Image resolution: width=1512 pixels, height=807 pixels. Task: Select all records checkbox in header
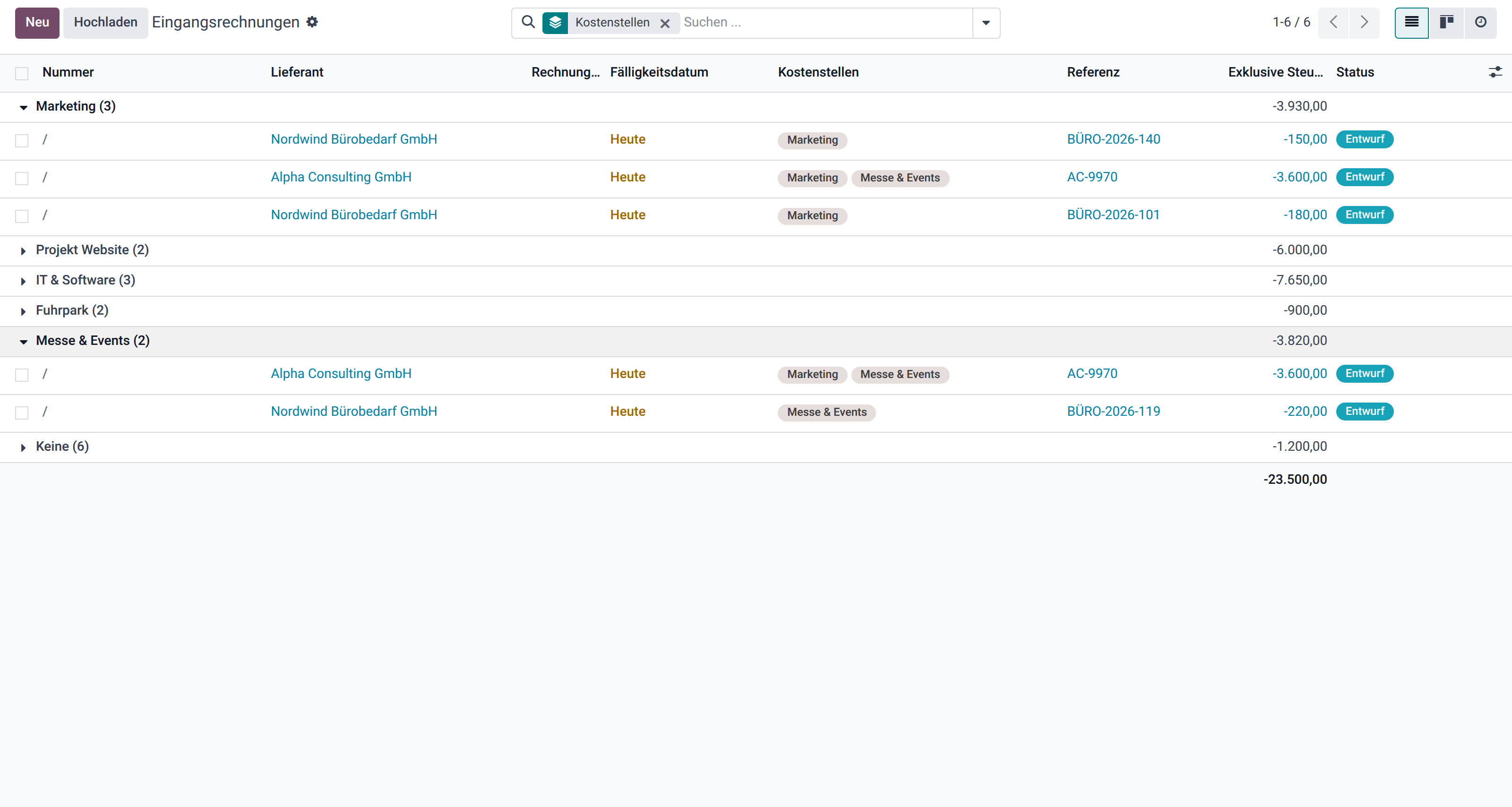click(22, 73)
